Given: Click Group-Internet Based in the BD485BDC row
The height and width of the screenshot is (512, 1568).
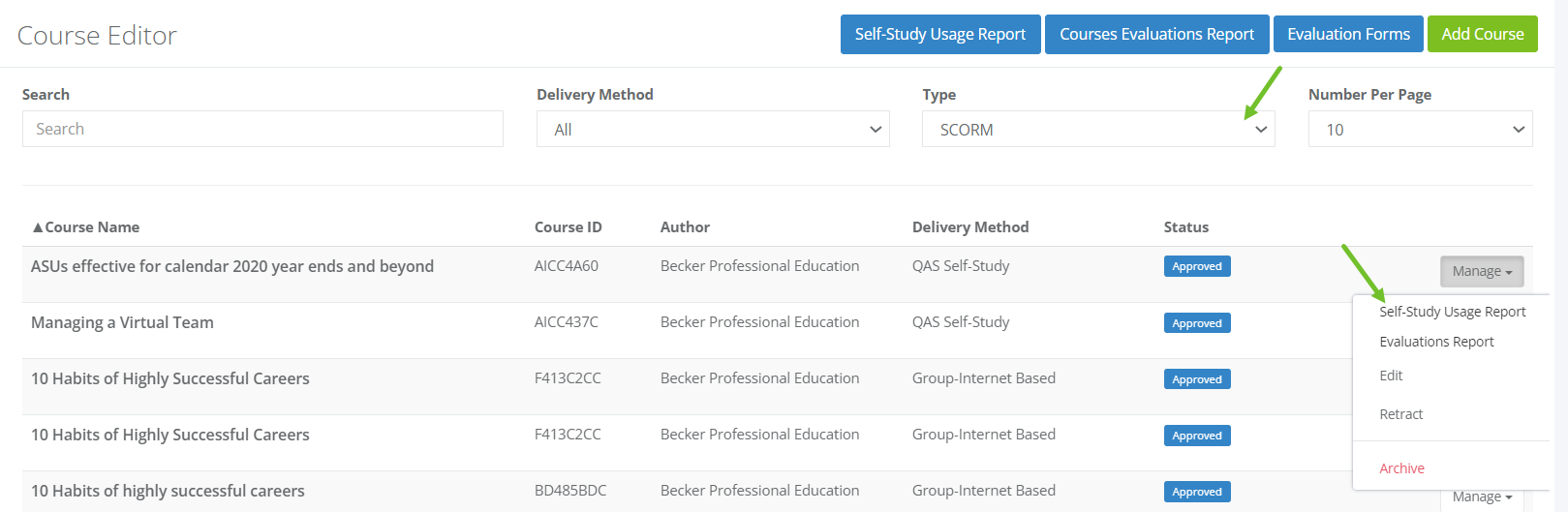Looking at the screenshot, I should [x=984, y=491].
